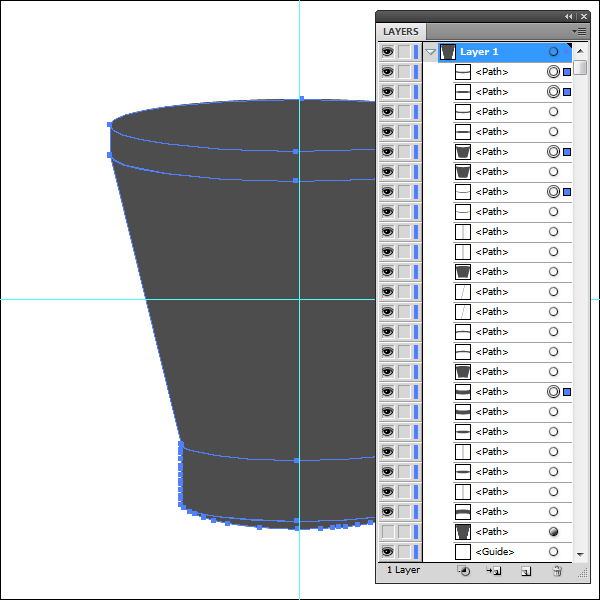Click the filled target circle of hidden Path
The width and height of the screenshot is (600, 600).
[x=553, y=532]
